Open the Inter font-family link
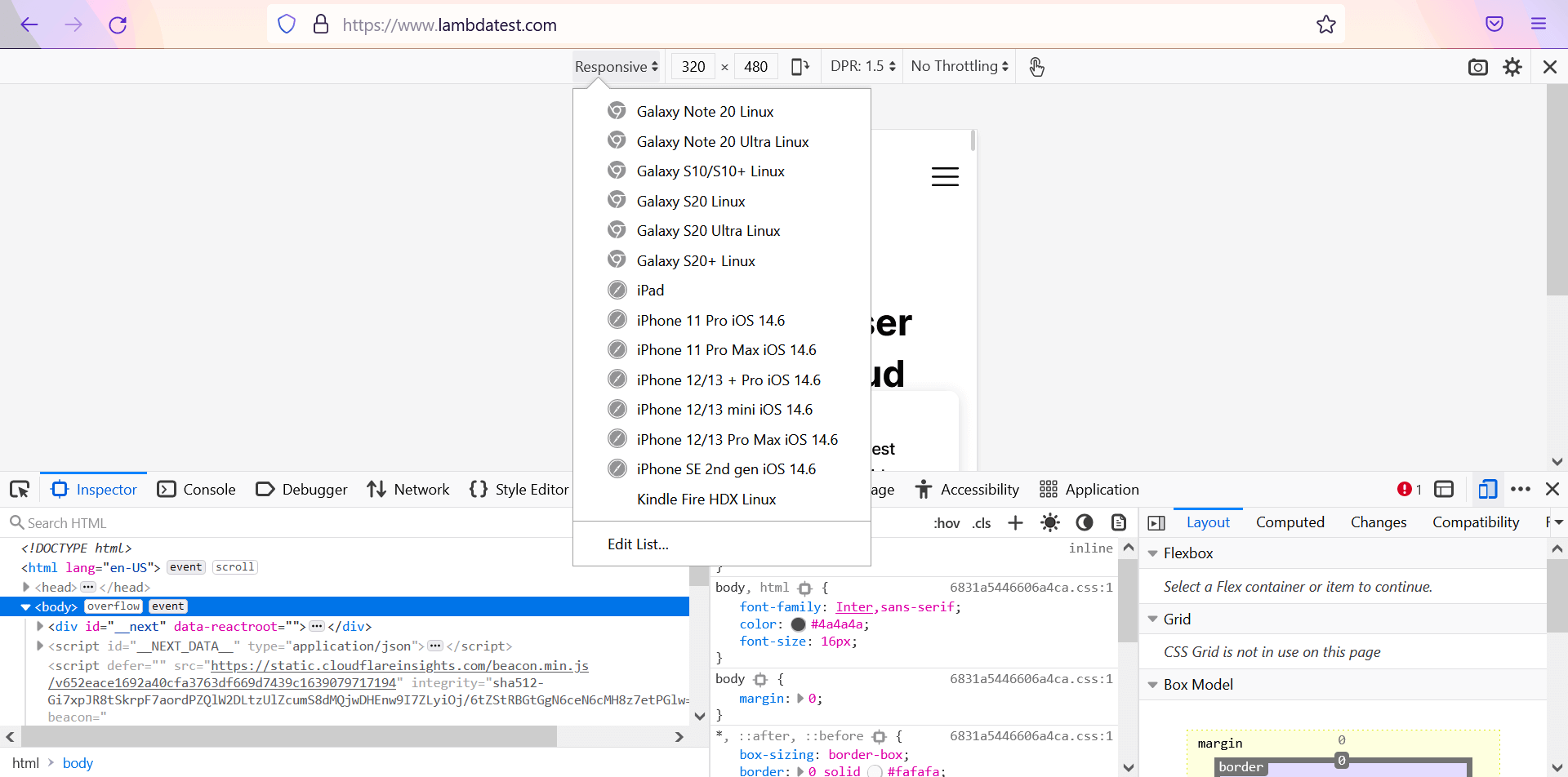This screenshot has height=777, width=1568. pyautogui.click(x=853, y=607)
